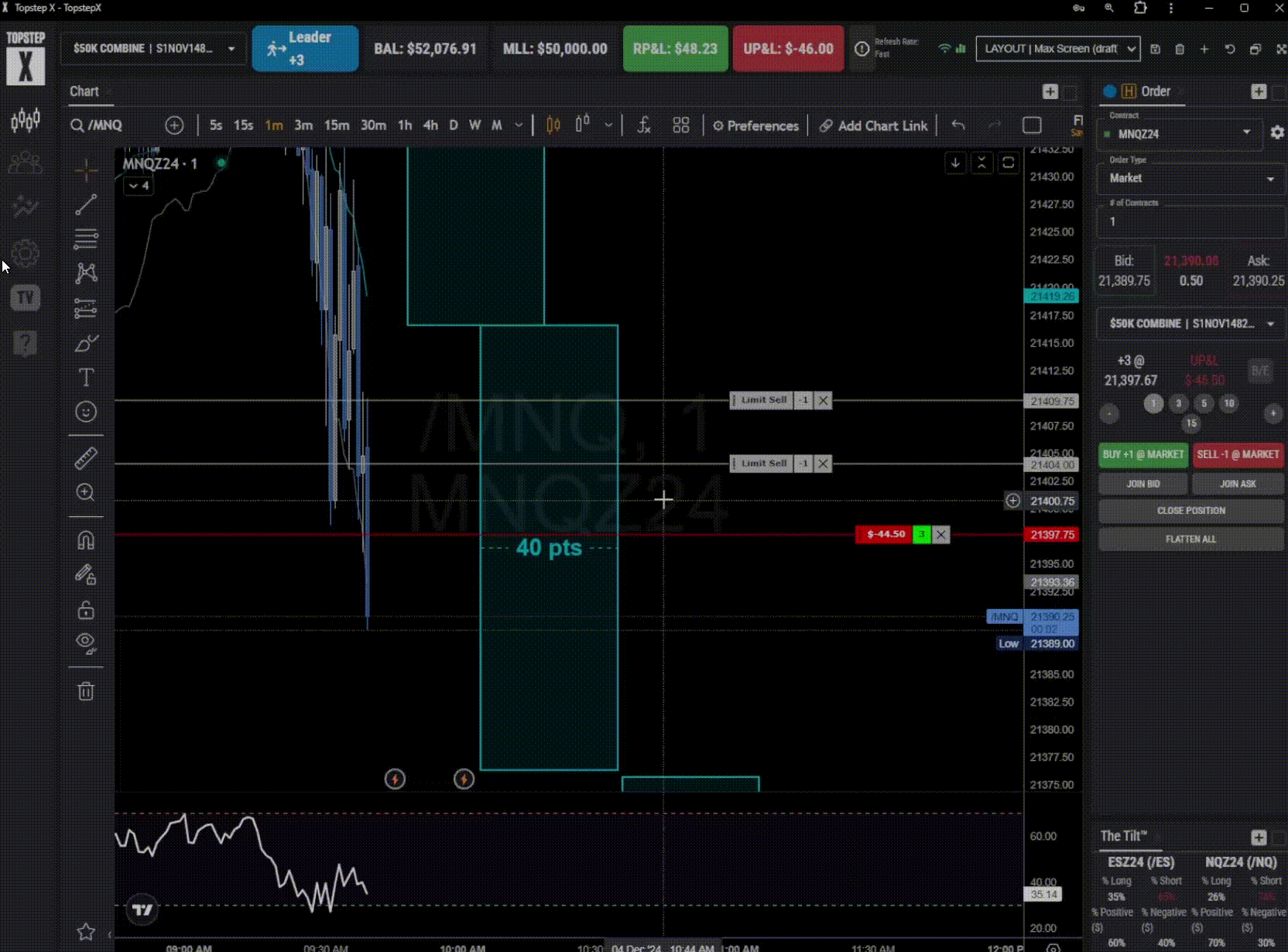The height and width of the screenshot is (952, 1288).
Task: Open the settings gear in left sidebar
Action: click(26, 253)
